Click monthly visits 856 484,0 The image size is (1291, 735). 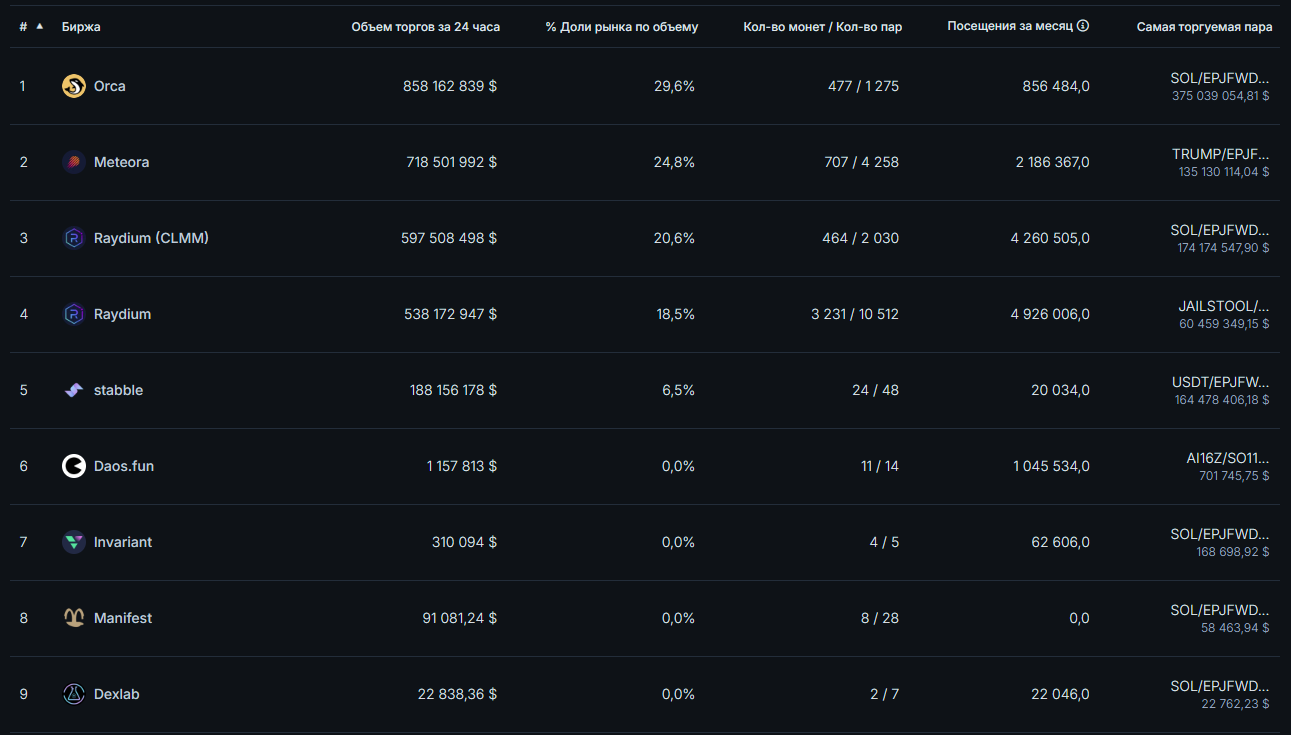(x=1056, y=86)
